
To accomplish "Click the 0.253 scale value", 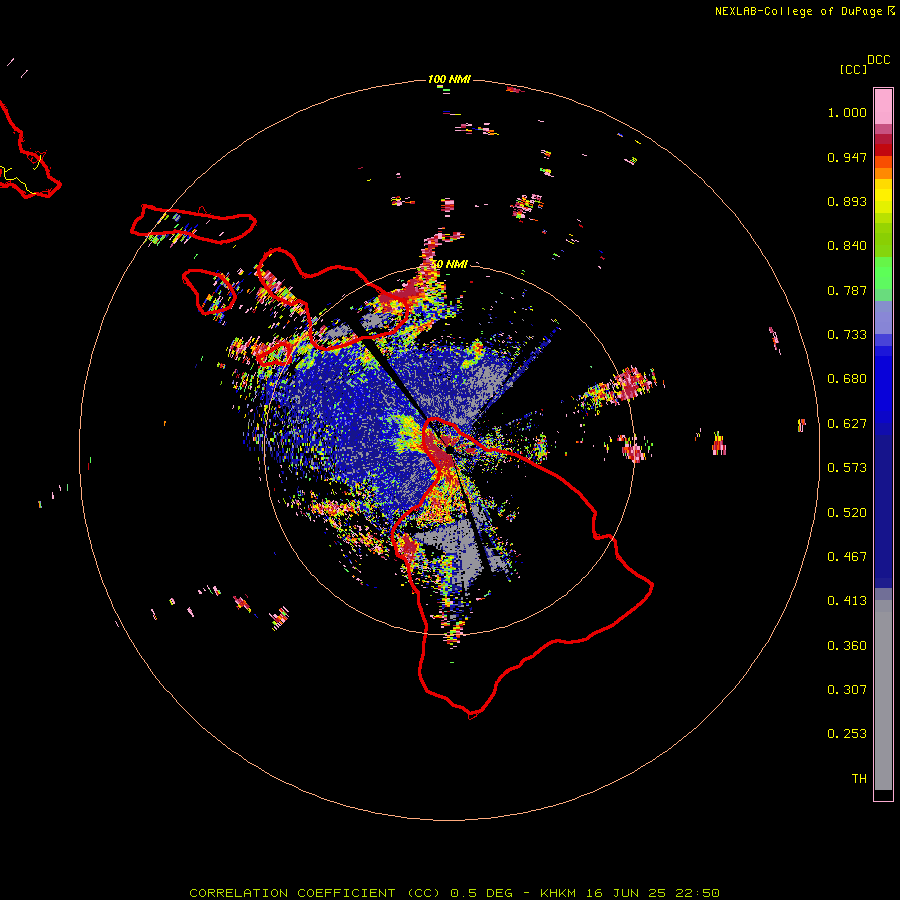I will (x=847, y=734).
